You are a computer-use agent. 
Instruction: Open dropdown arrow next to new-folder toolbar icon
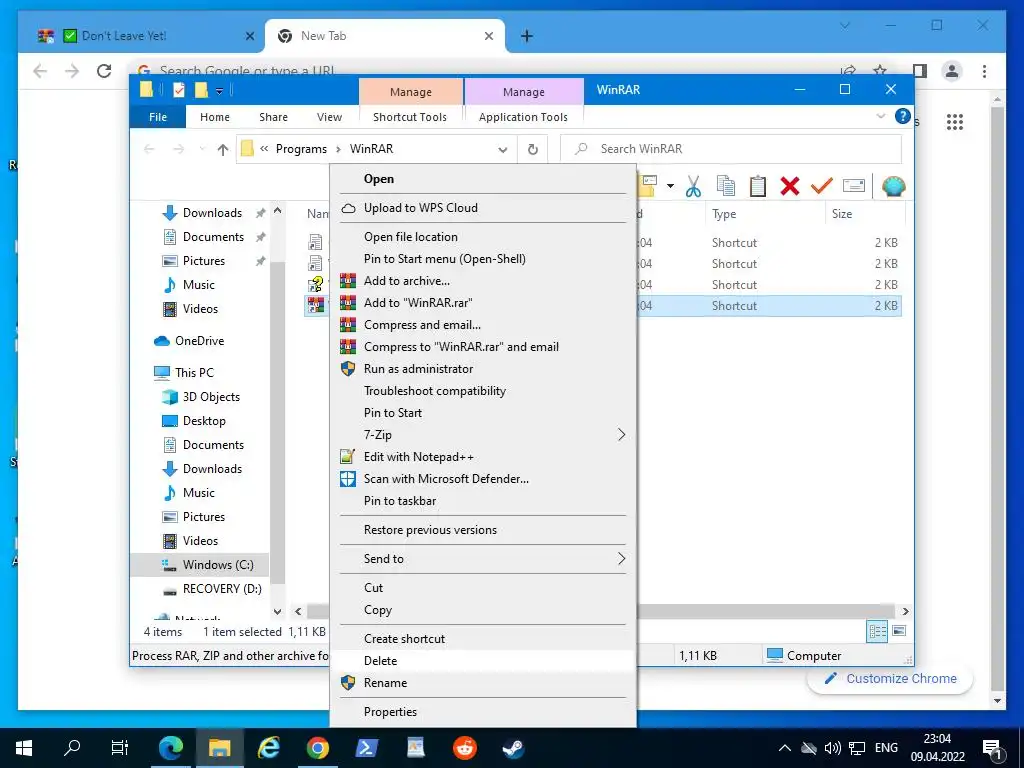pyautogui.click(x=670, y=187)
